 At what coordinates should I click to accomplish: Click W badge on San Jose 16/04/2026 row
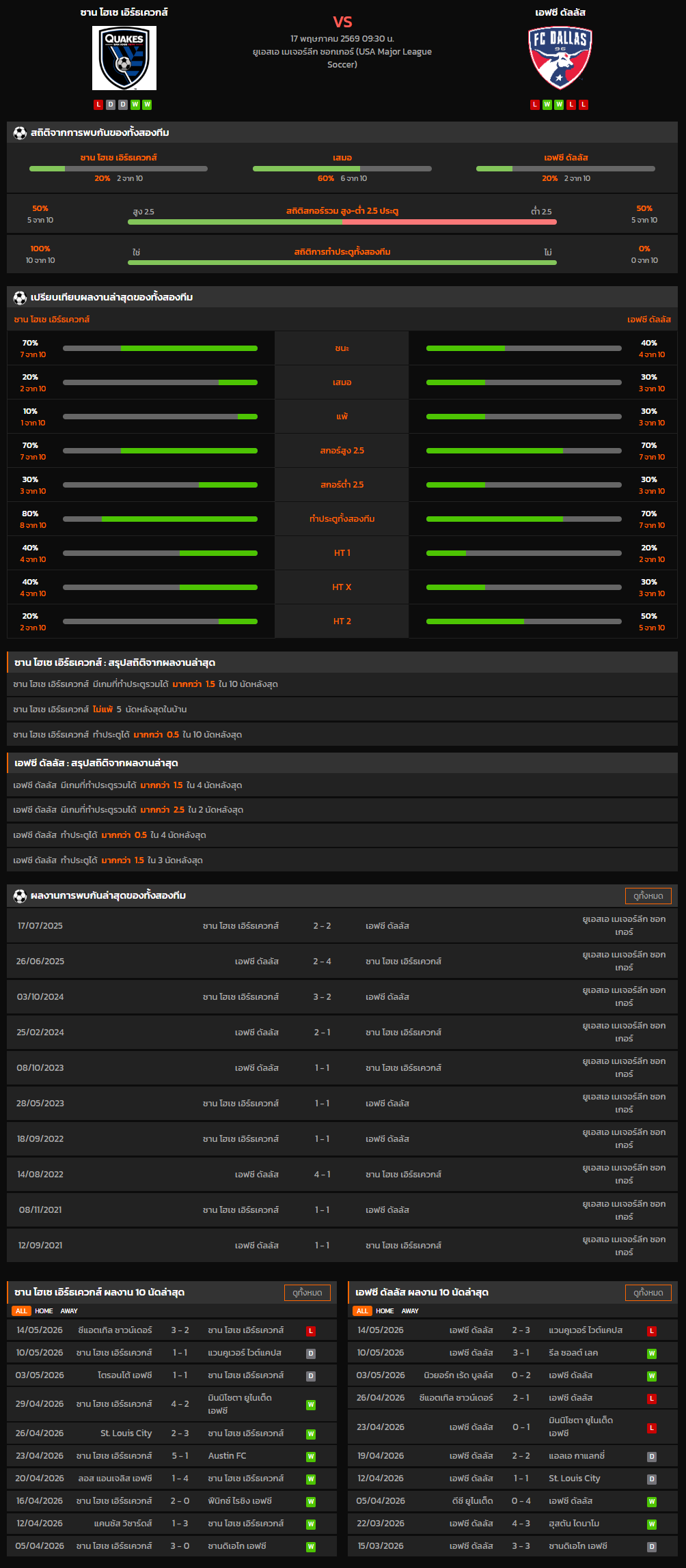(311, 1502)
